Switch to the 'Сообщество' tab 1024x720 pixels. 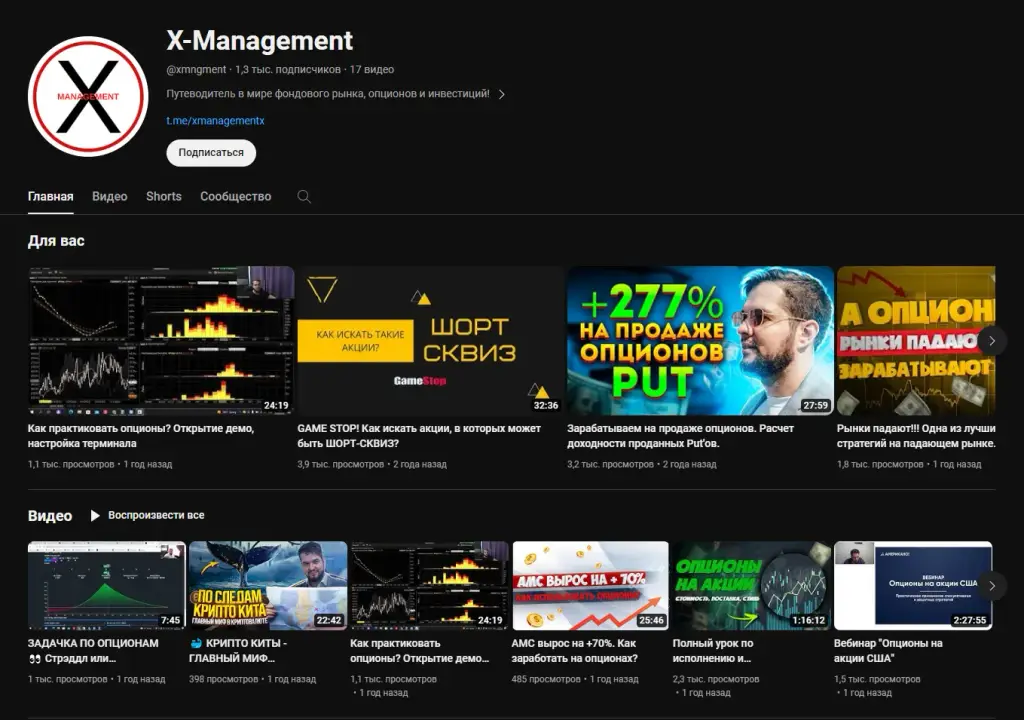(x=236, y=197)
